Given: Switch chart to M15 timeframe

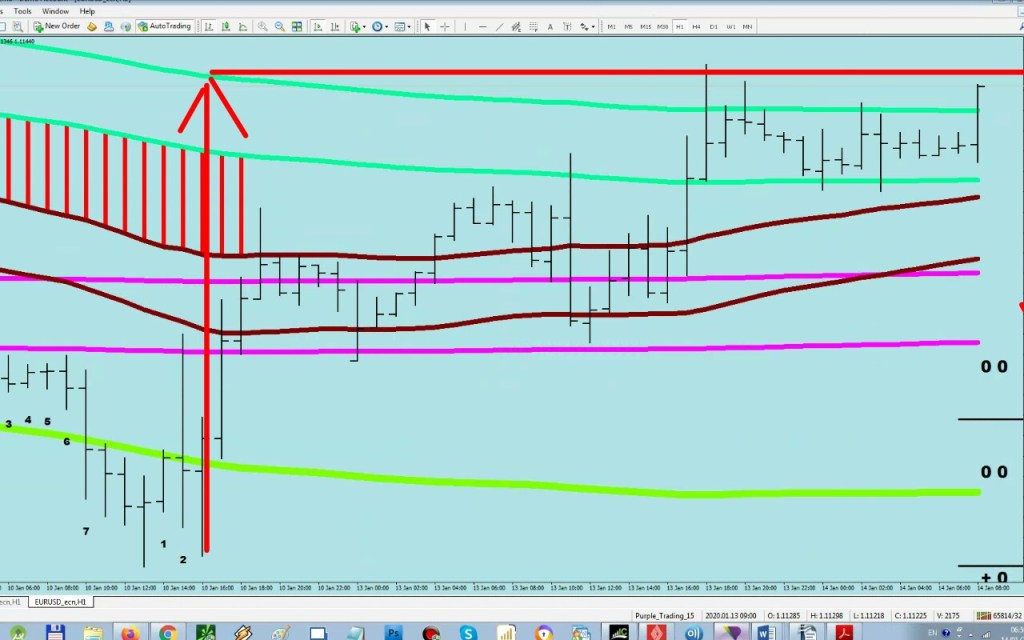Looking at the screenshot, I should tap(645, 27).
